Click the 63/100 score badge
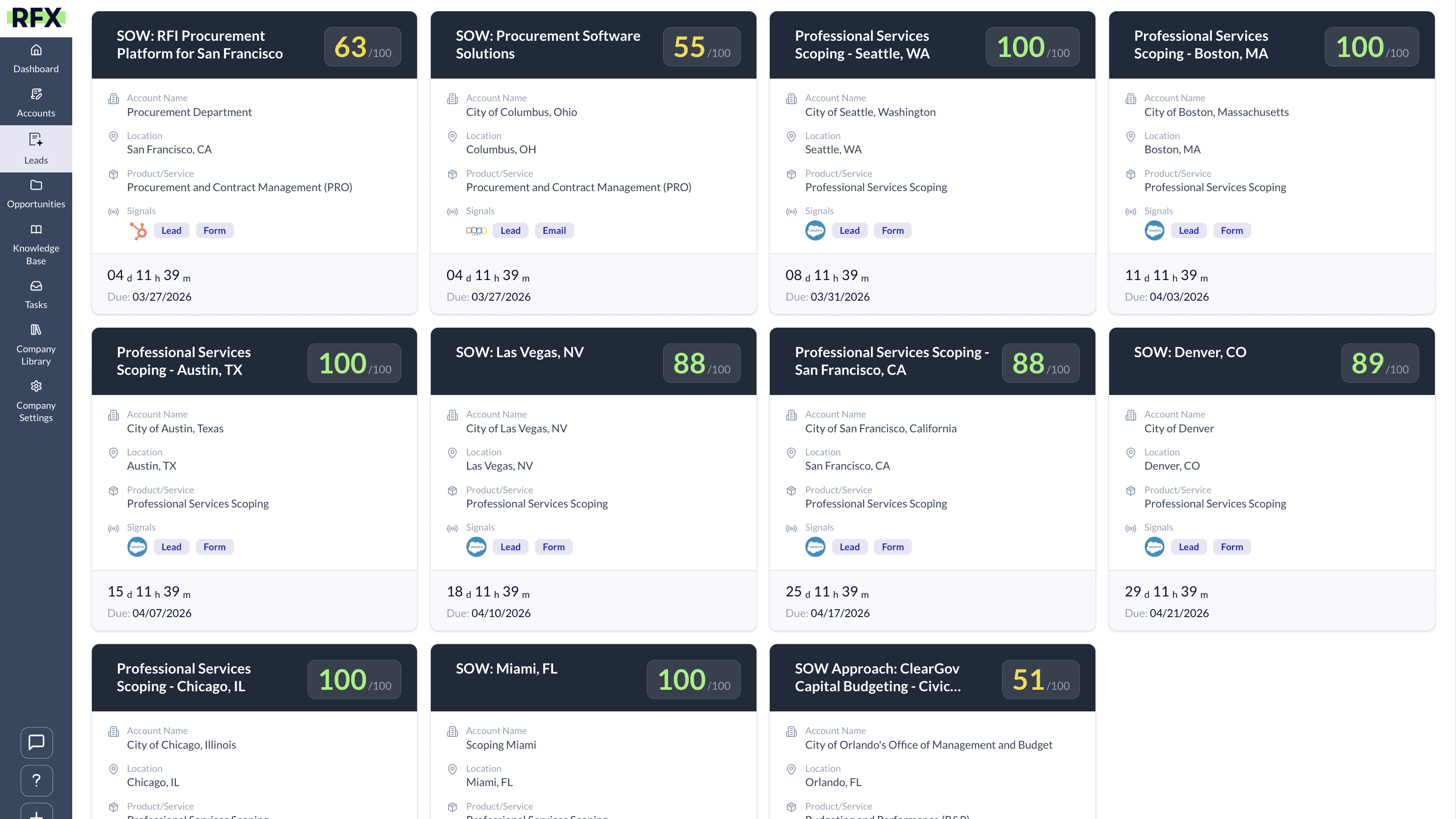Viewport: 1456px width, 819px height. coord(363,47)
